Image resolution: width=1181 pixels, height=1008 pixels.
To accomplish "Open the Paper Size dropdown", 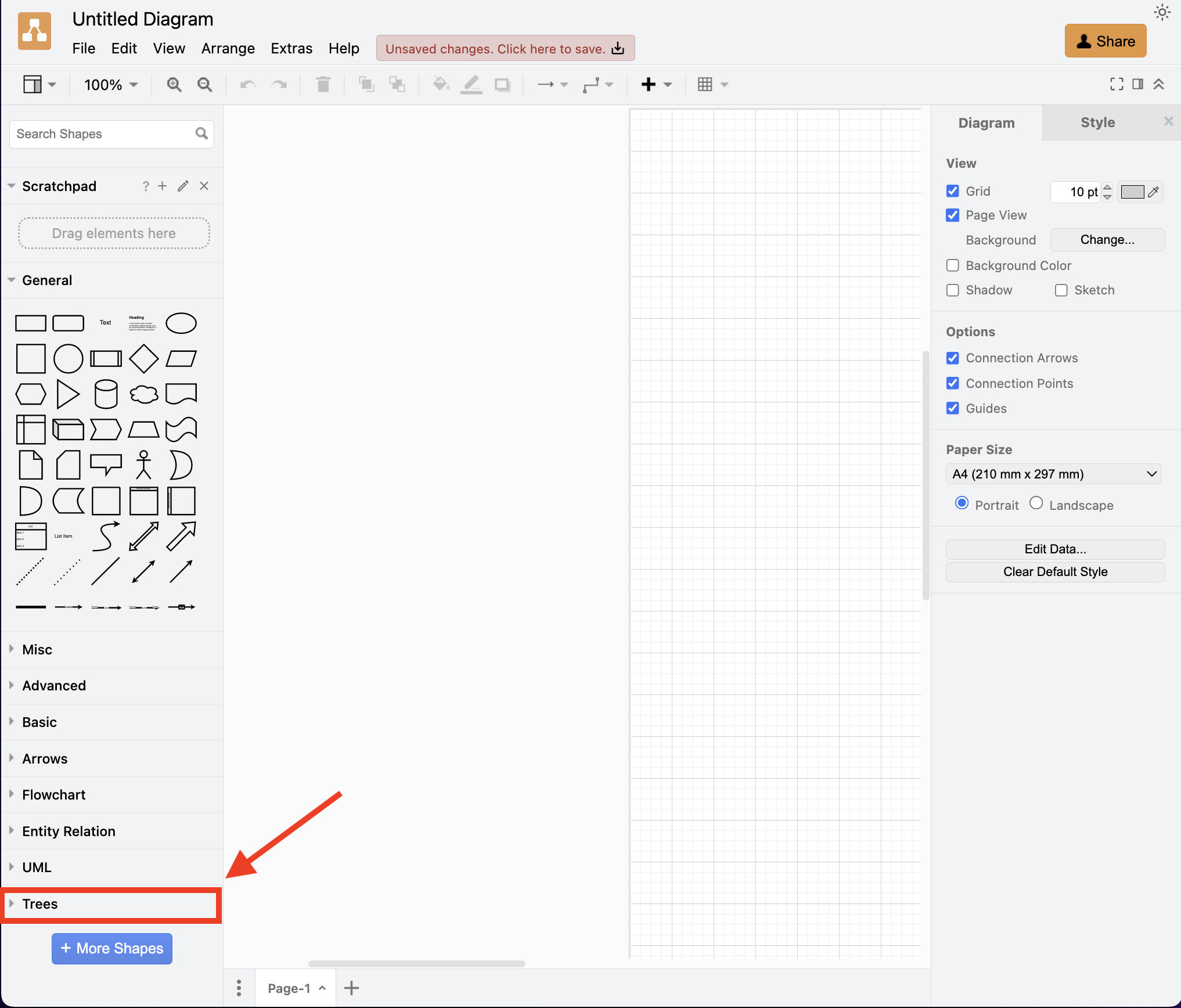I will click(x=1053, y=474).
